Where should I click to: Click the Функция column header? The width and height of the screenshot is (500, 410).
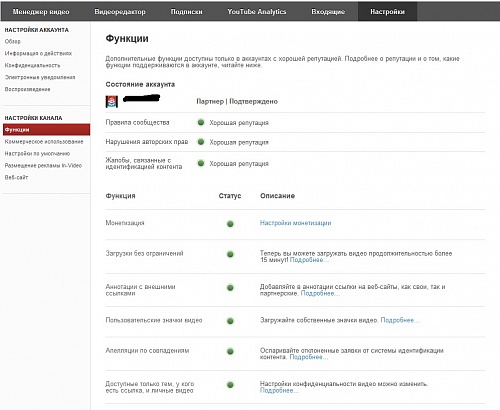coord(121,196)
